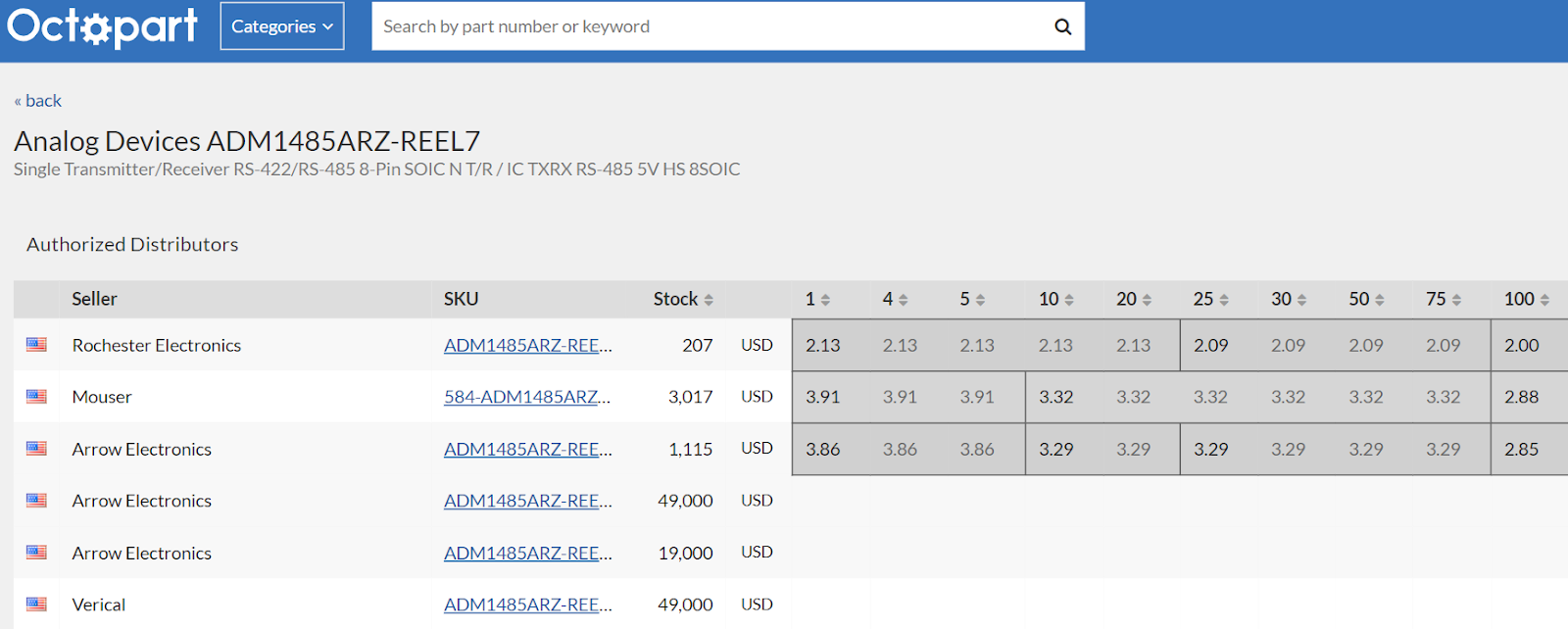Click Arrow stock value 19,000
Screen dimensions: 1568x629
click(x=686, y=553)
